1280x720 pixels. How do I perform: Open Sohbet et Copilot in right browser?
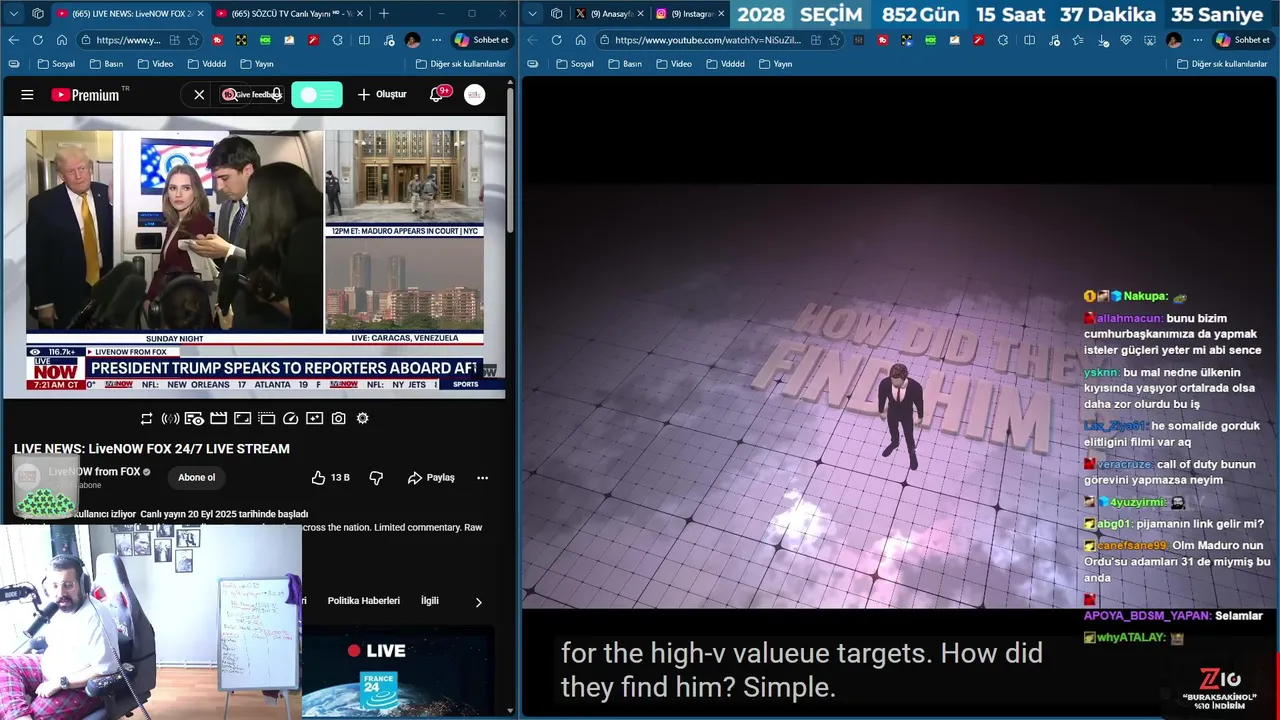pyautogui.click(x=1242, y=40)
